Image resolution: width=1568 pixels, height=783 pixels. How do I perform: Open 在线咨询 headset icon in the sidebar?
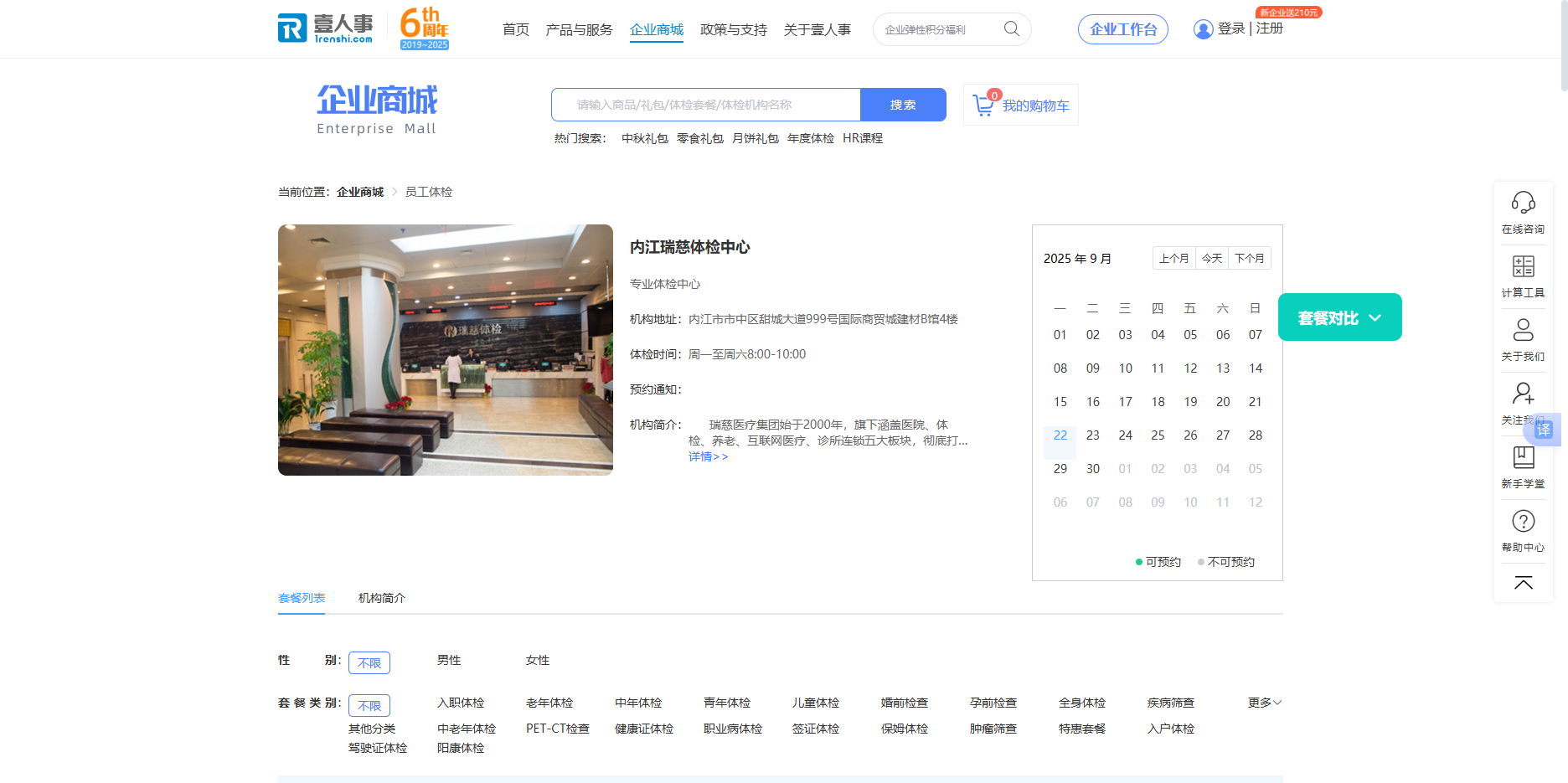[x=1523, y=203]
